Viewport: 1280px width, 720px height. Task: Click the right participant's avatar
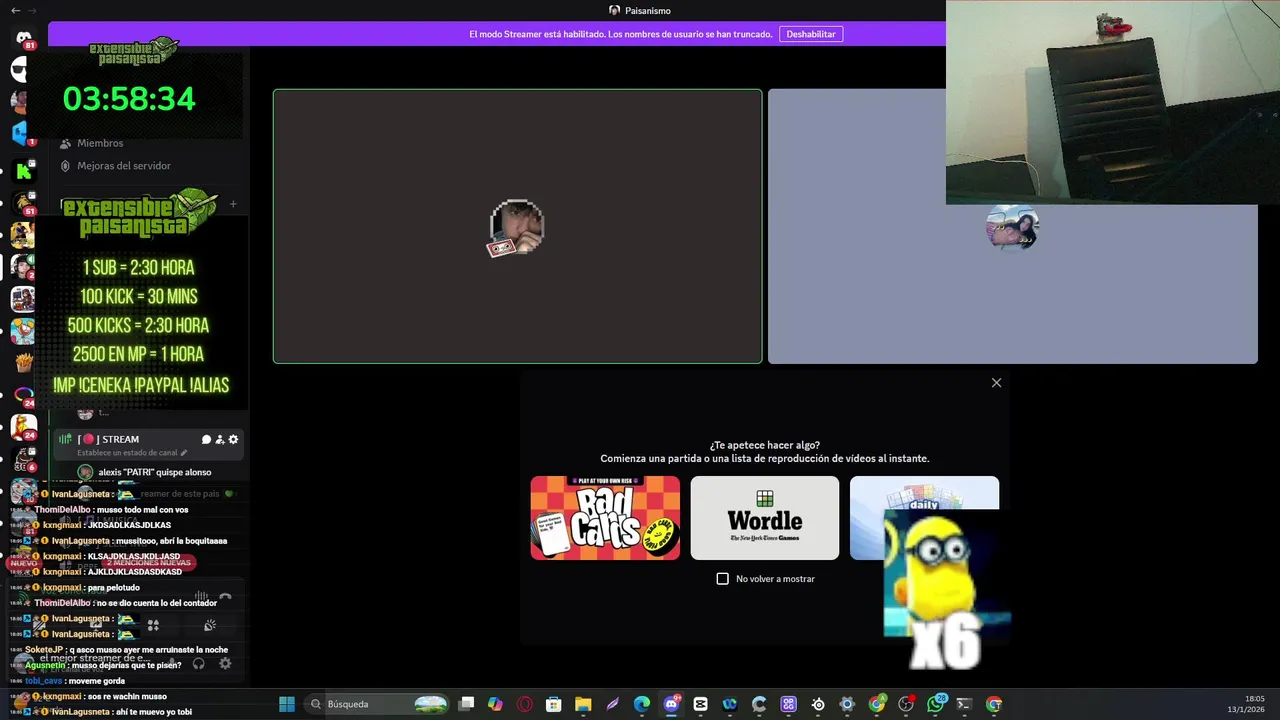pyautogui.click(x=1012, y=227)
